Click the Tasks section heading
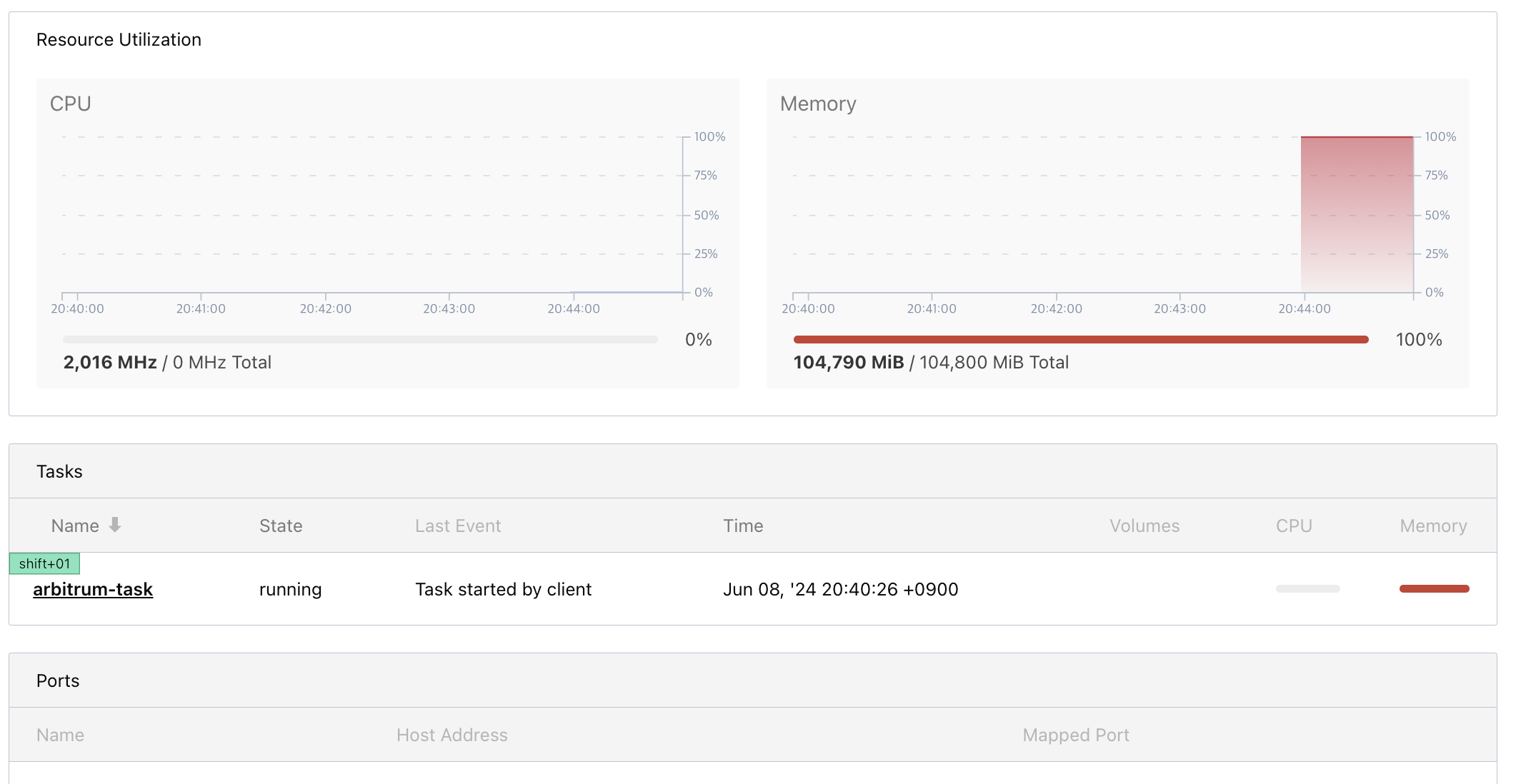Image resolution: width=1536 pixels, height=784 pixels. click(x=59, y=471)
